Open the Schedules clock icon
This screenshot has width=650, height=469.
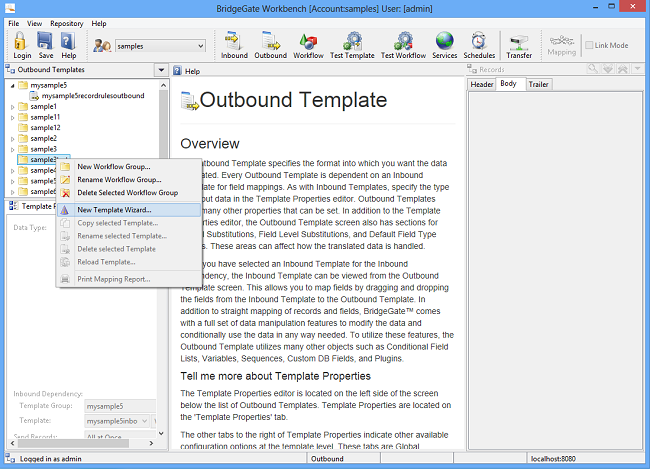click(x=479, y=41)
